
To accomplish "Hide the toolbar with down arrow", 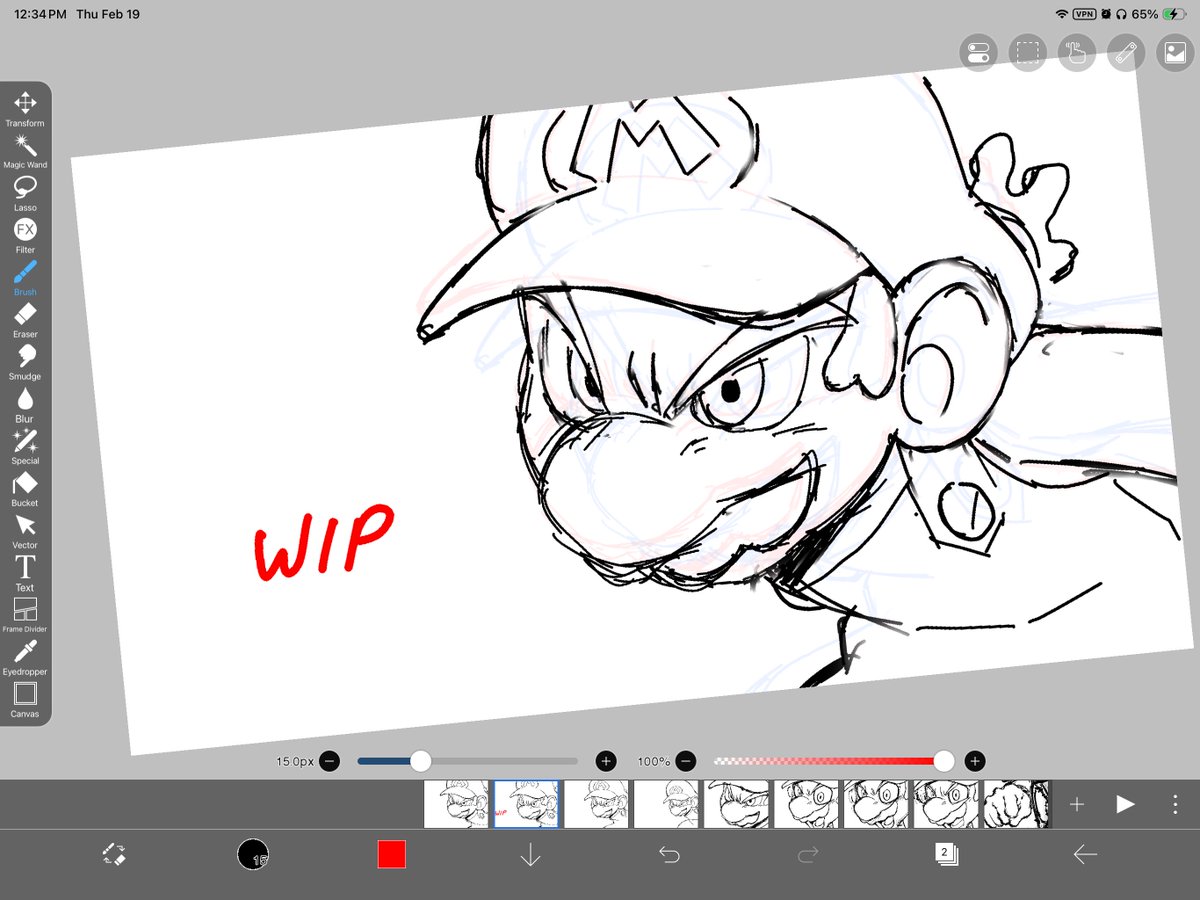I will click(530, 854).
